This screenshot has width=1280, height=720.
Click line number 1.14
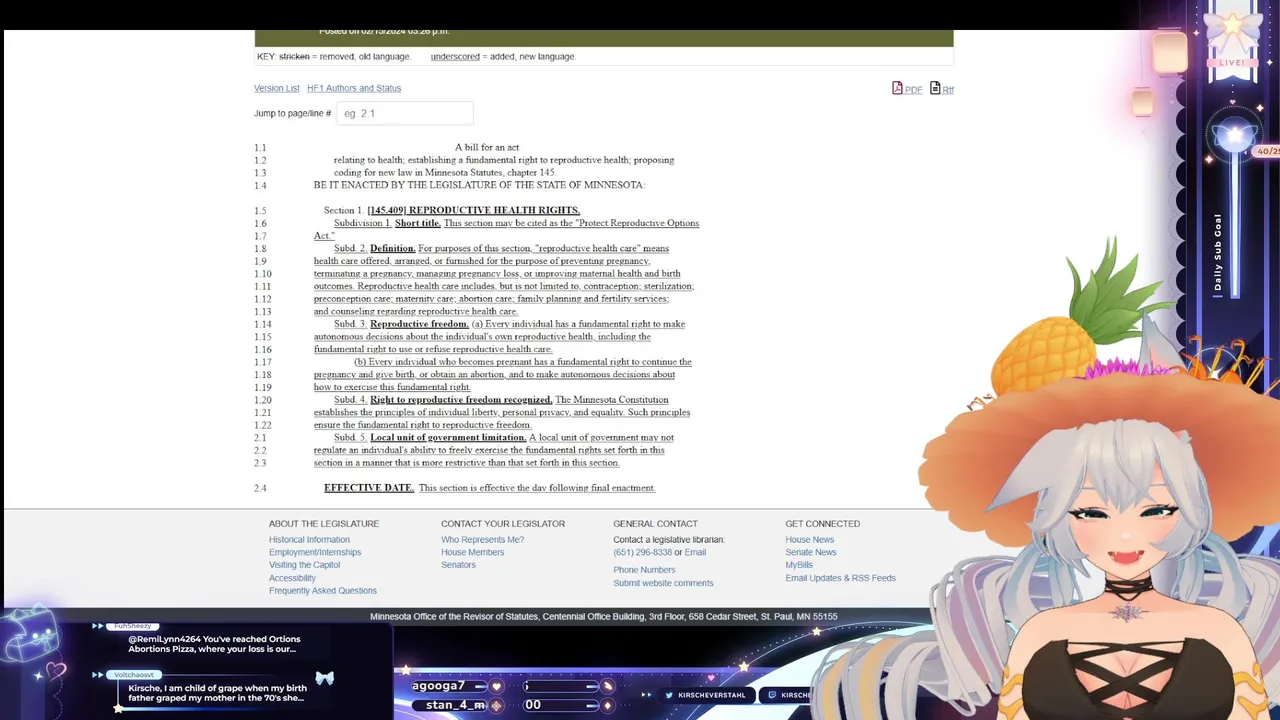(263, 324)
